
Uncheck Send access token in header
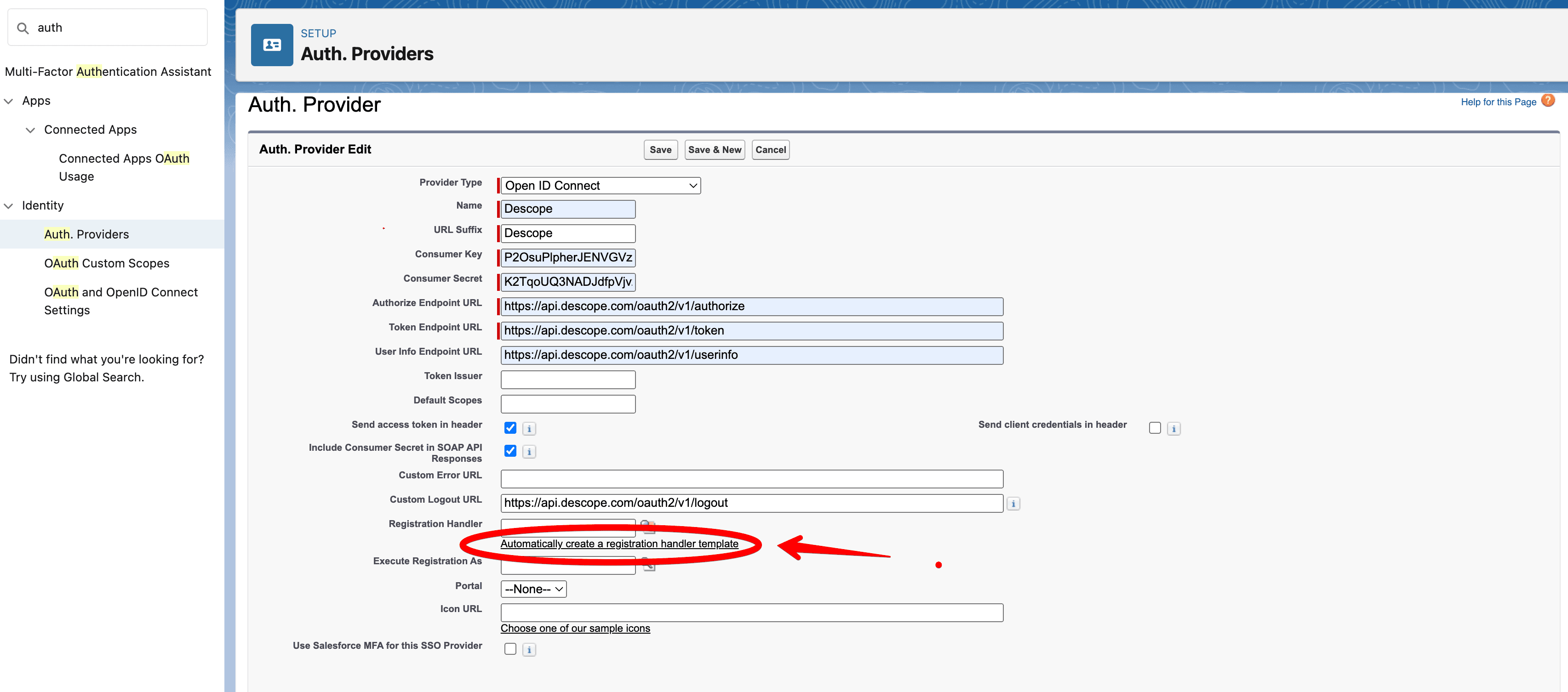click(x=510, y=428)
